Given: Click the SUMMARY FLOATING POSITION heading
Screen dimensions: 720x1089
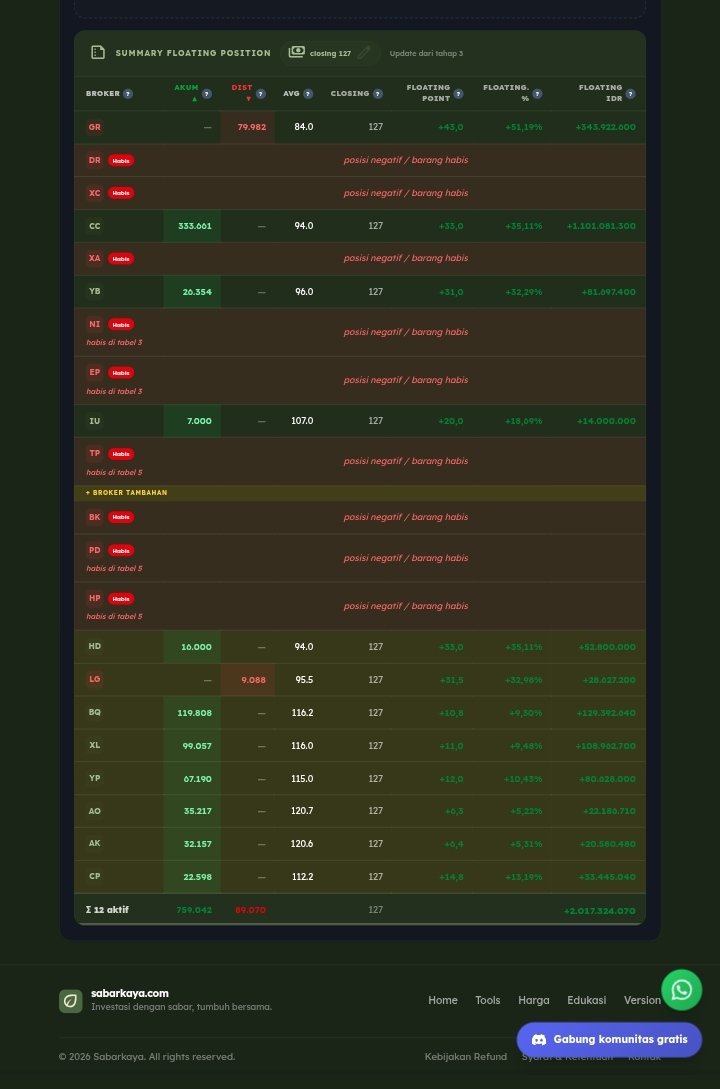Looking at the screenshot, I should [193, 53].
